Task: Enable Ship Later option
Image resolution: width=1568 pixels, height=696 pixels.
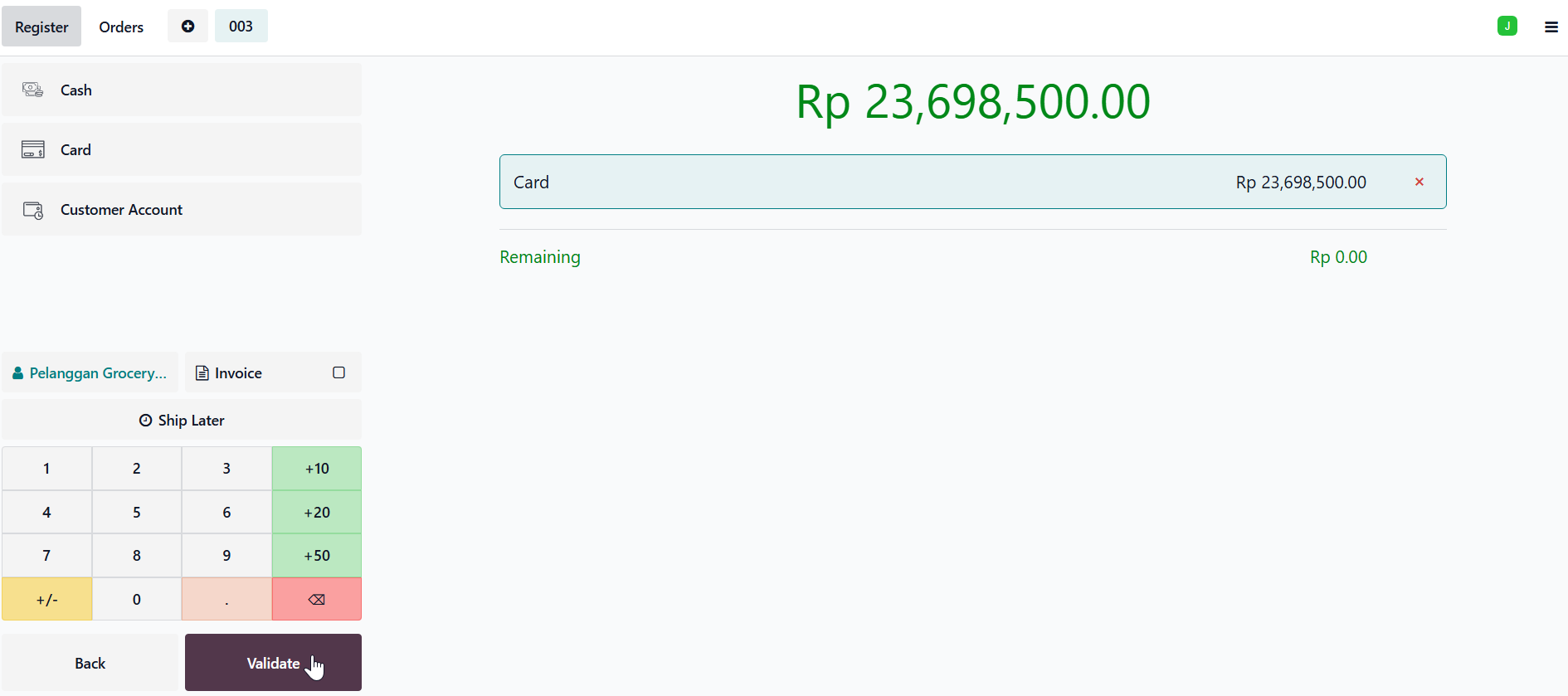Action: click(181, 420)
